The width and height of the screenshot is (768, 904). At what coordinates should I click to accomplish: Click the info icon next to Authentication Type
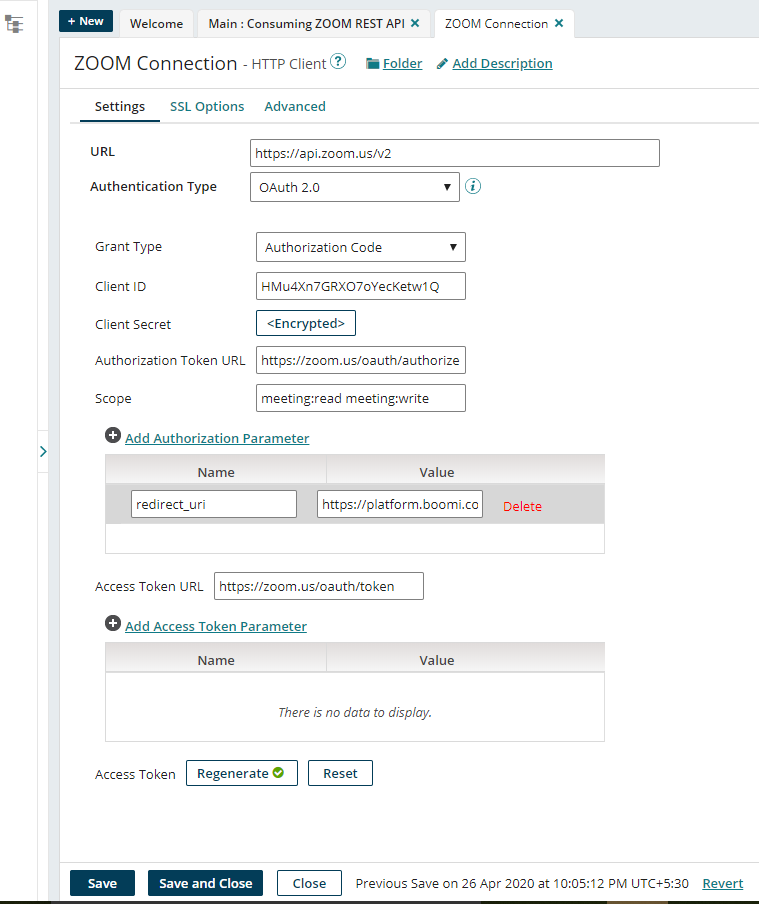click(x=474, y=186)
